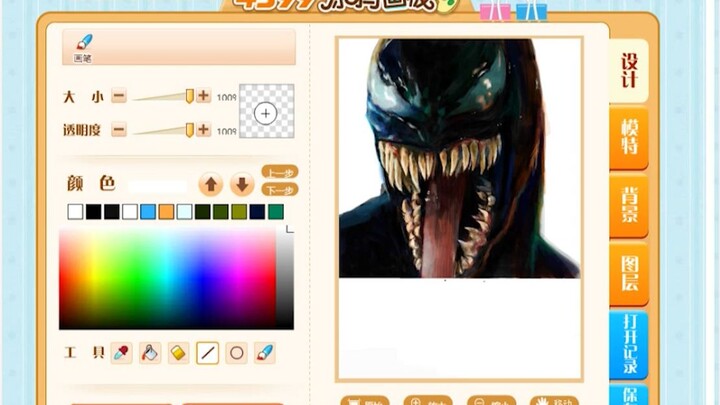Image resolution: width=720 pixels, height=405 pixels.
Task: Select the paint bucket fill tool
Action: click(x=150, y=353)
